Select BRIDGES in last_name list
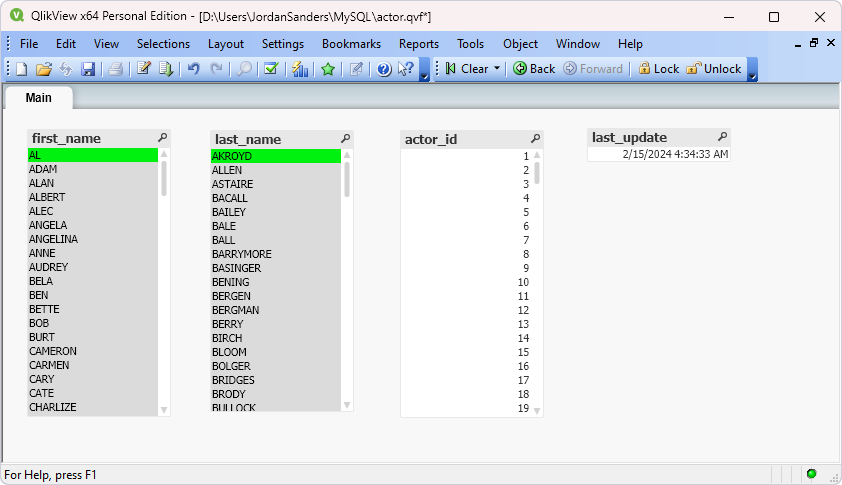The image size is (842, 485). (x=276, y=380)
